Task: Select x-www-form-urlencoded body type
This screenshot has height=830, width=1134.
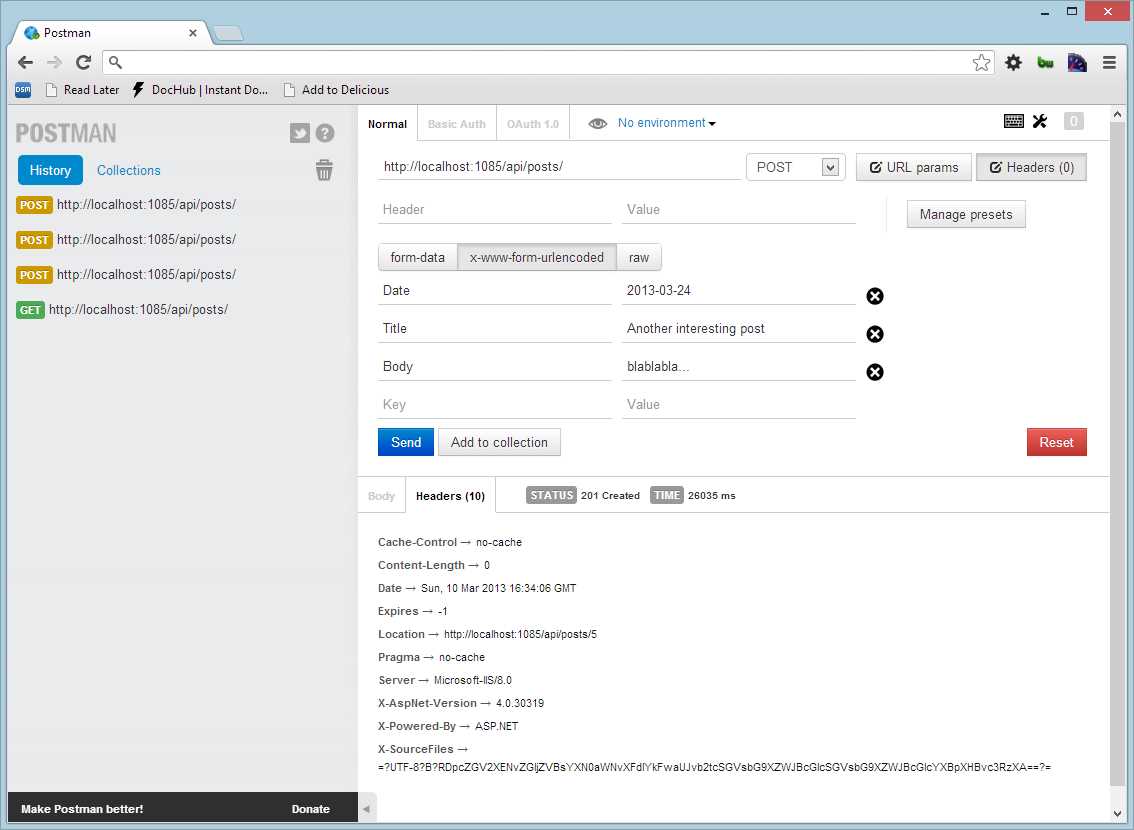Action: (537, 257)
